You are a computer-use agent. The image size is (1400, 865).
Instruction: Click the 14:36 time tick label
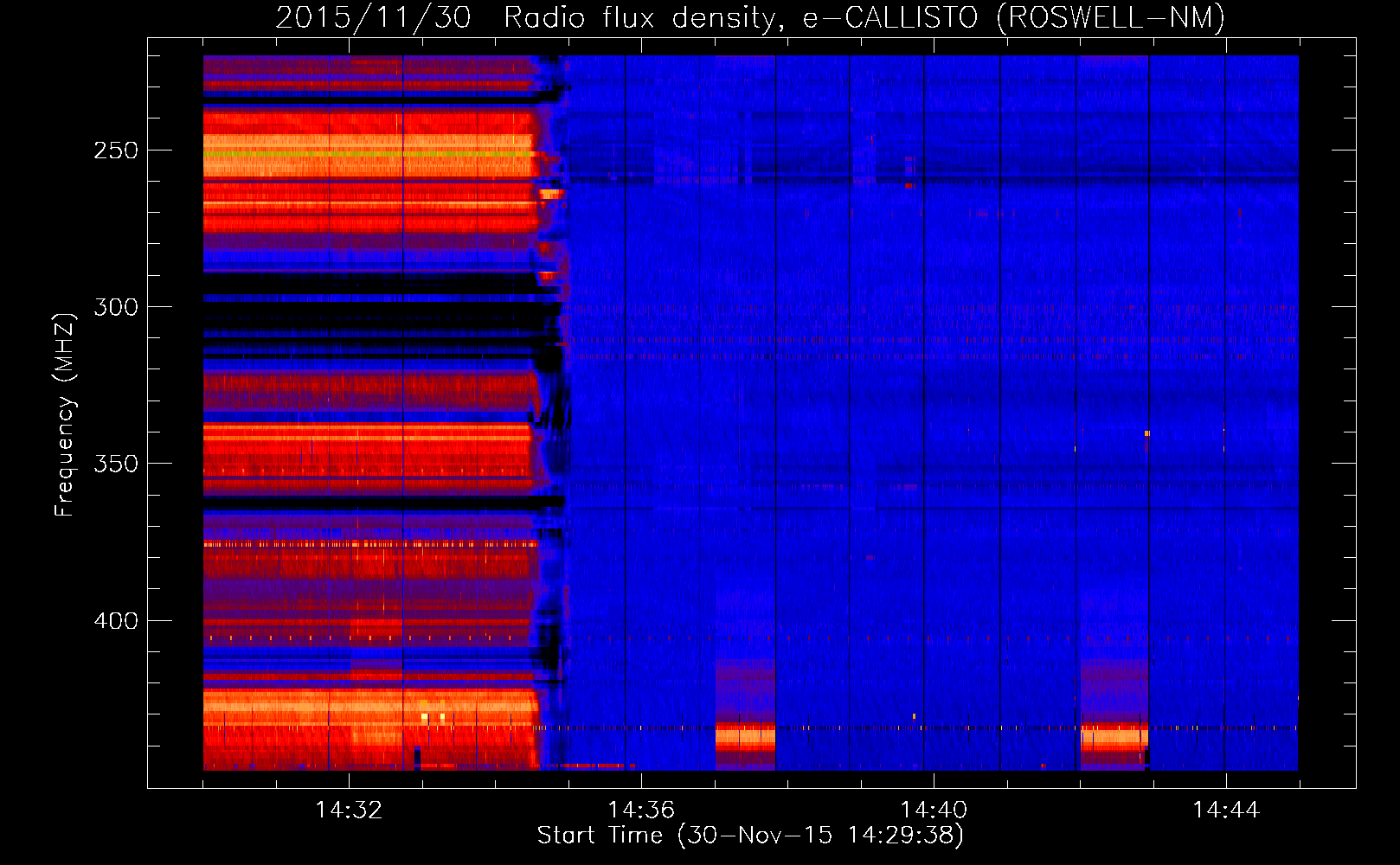pyautogui.click(x=641, y=810)
